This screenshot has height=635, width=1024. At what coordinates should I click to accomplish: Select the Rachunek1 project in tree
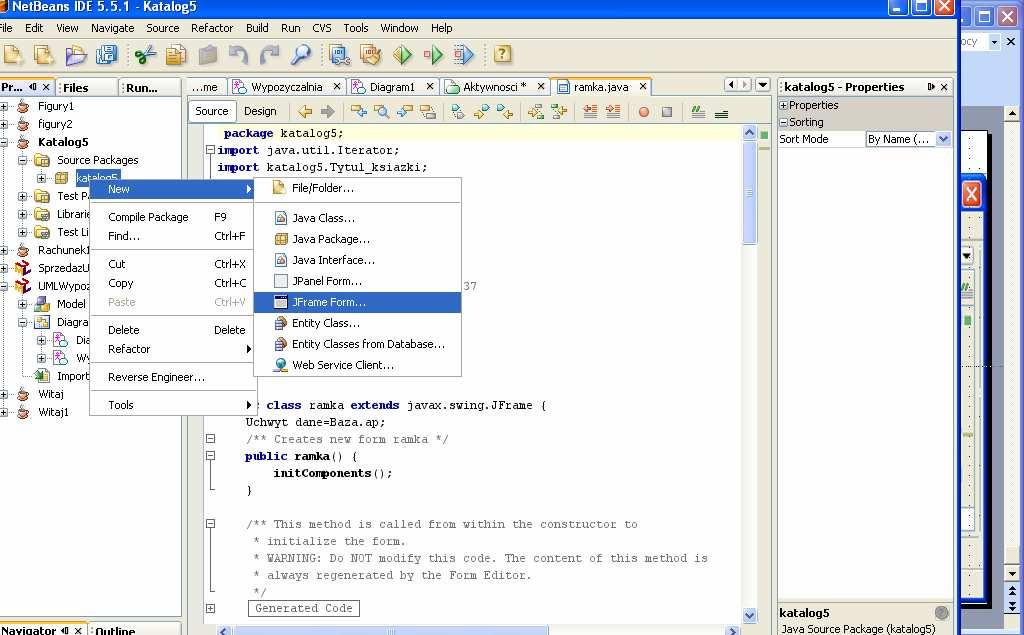pyautogui.click(x=63, y=250)
